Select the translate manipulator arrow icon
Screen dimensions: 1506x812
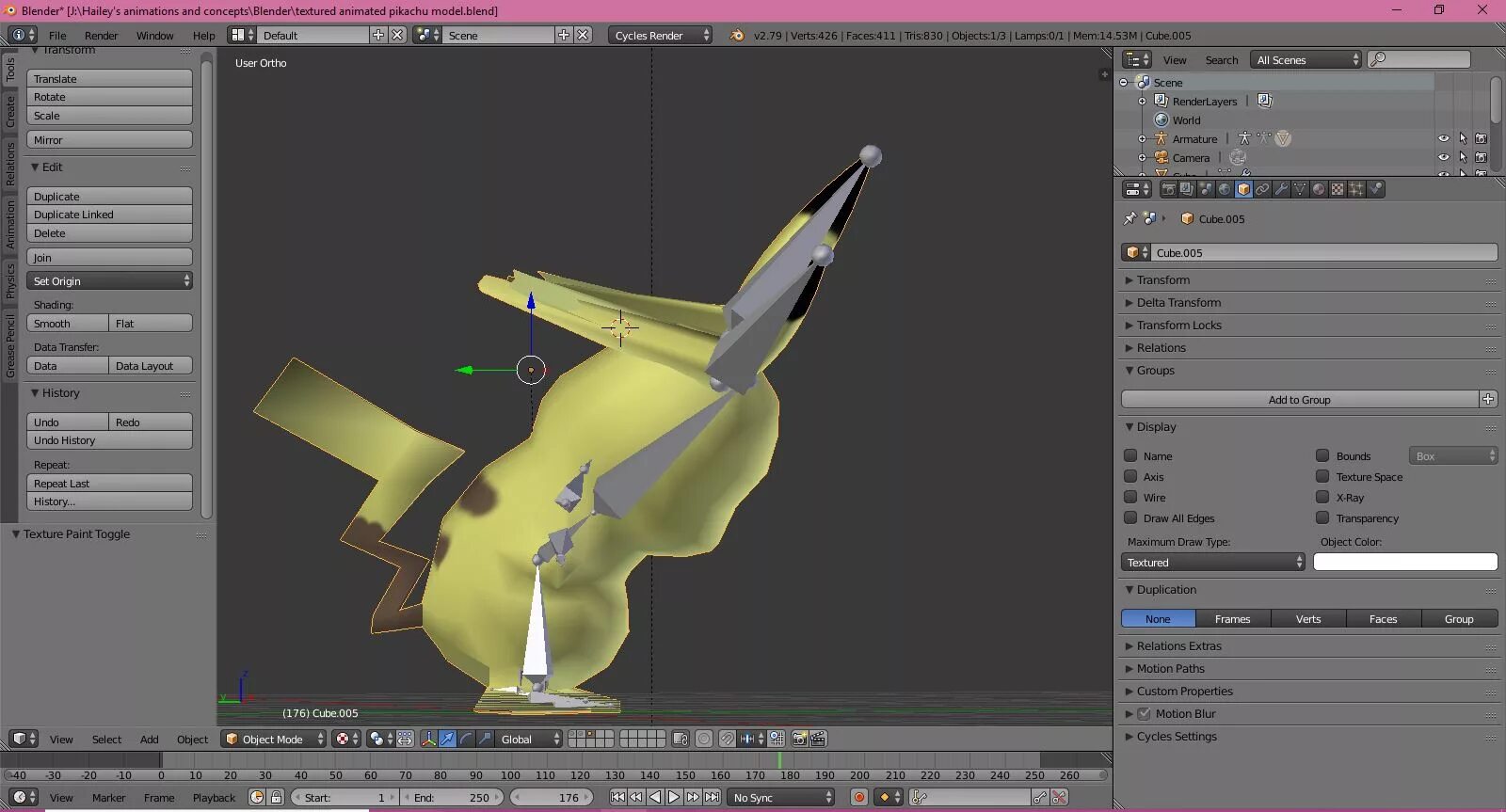tap(447, 739)
